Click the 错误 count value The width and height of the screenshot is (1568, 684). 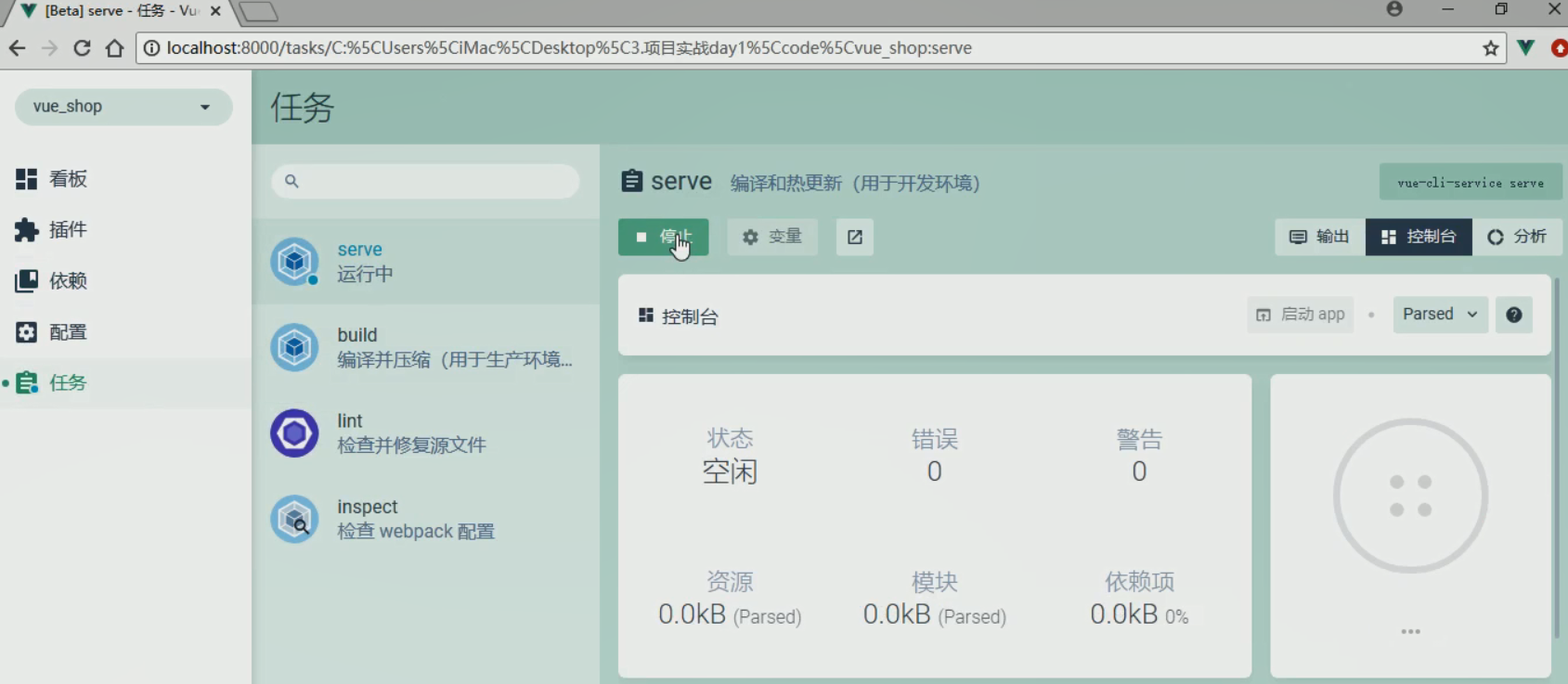935,471
